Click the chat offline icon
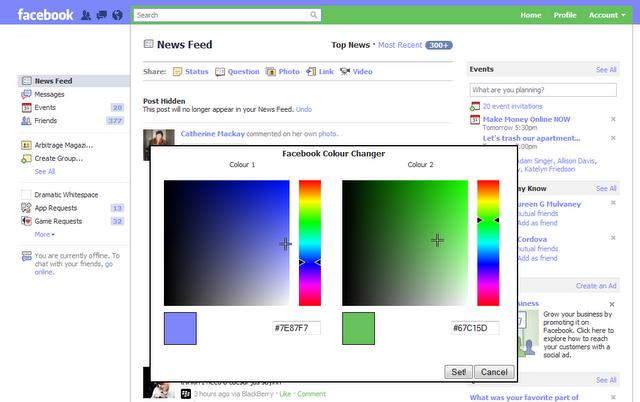640x402 pixels. click(27, 256)
